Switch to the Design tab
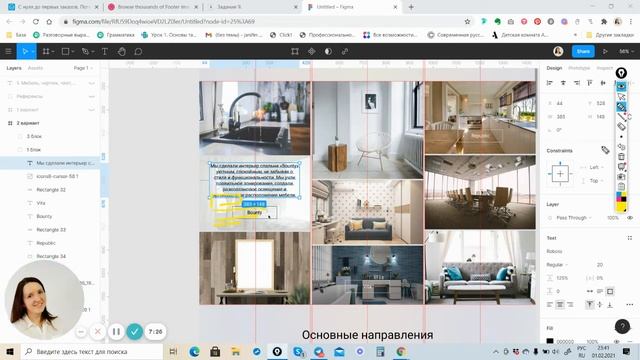Viewport: 640px width, 360px height. coord(554,68)
